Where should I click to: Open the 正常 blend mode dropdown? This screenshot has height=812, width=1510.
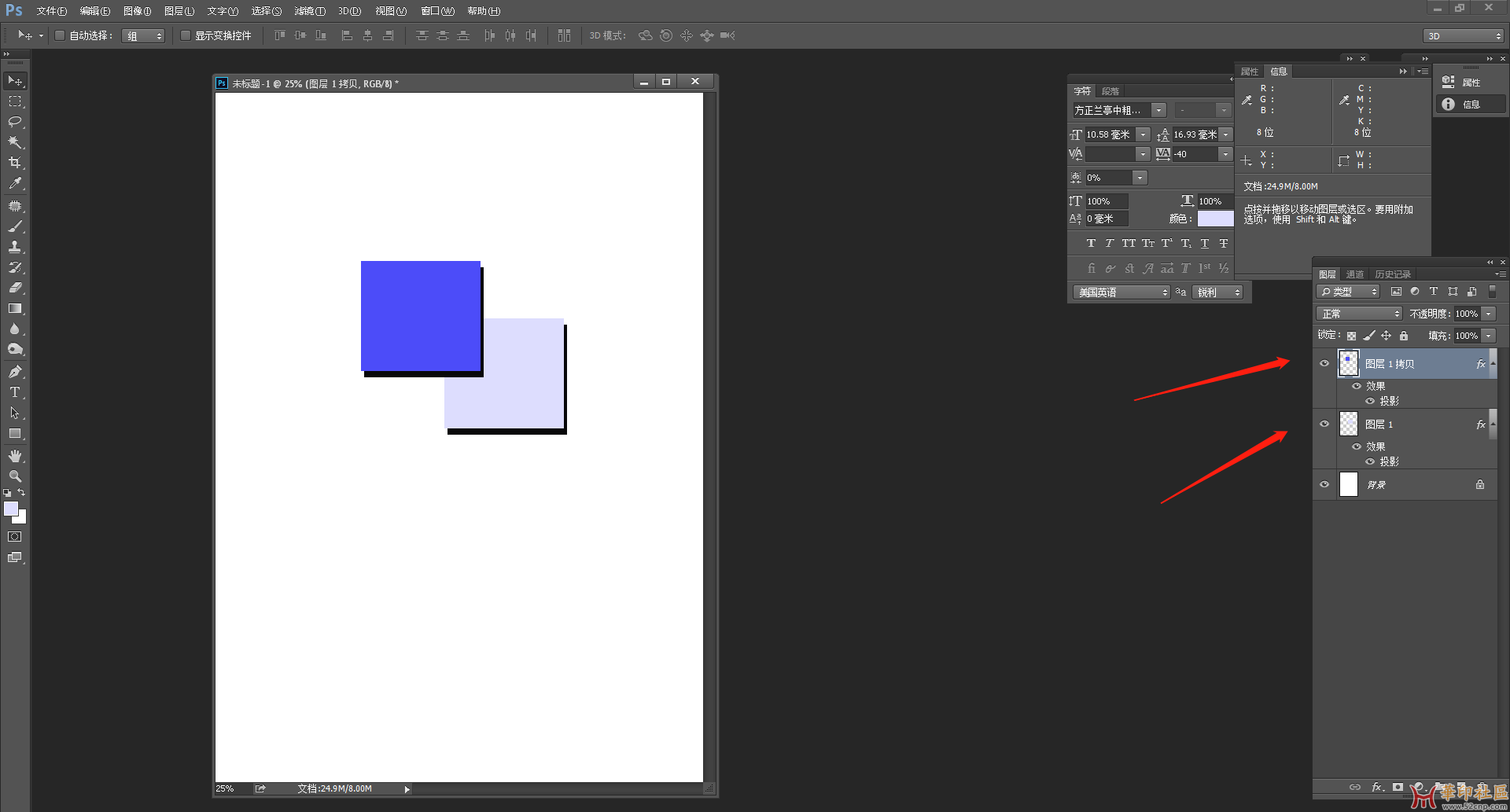point(1359,314)
